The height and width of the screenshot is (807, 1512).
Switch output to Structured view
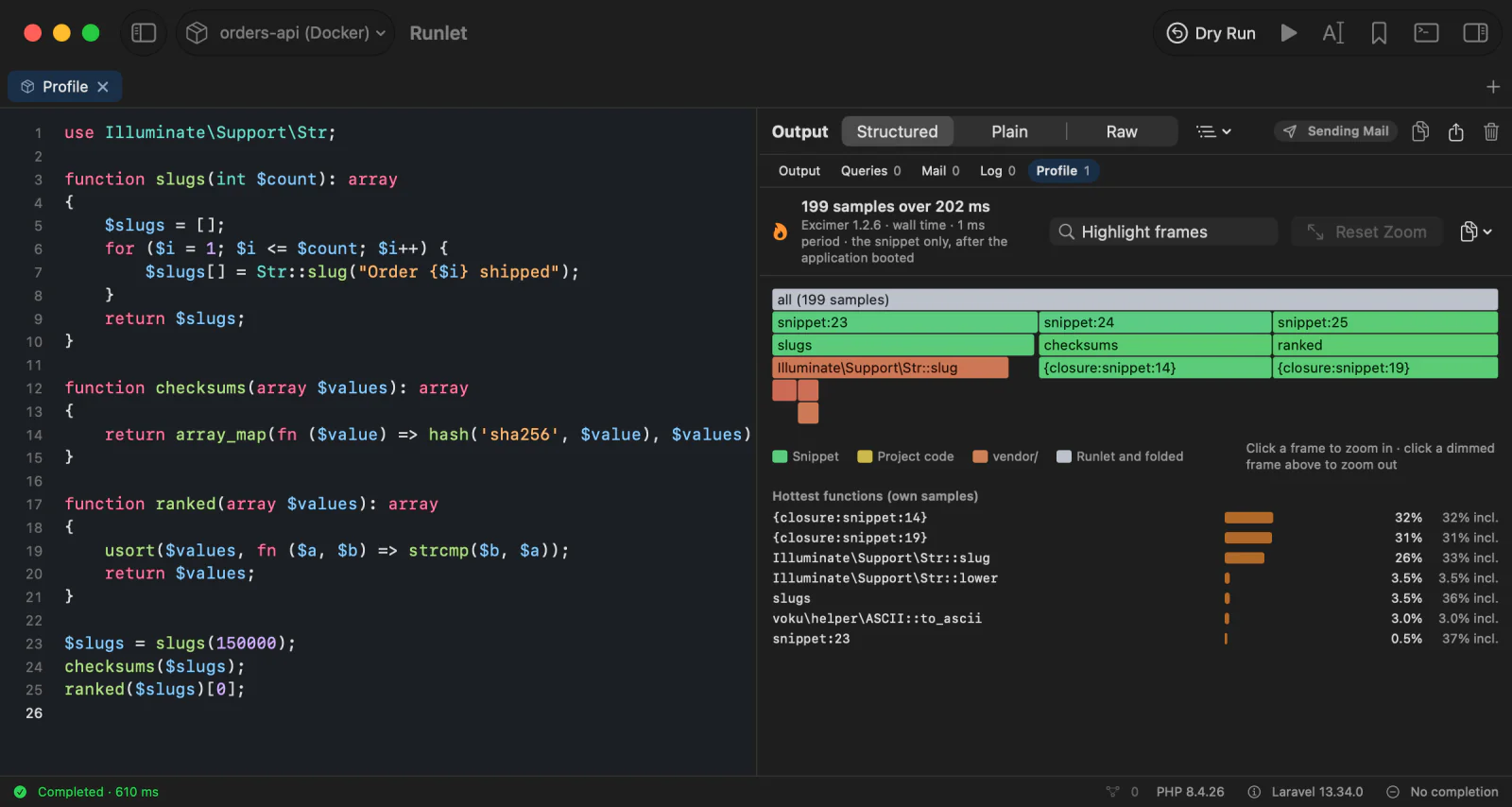[x=897, y=131]
